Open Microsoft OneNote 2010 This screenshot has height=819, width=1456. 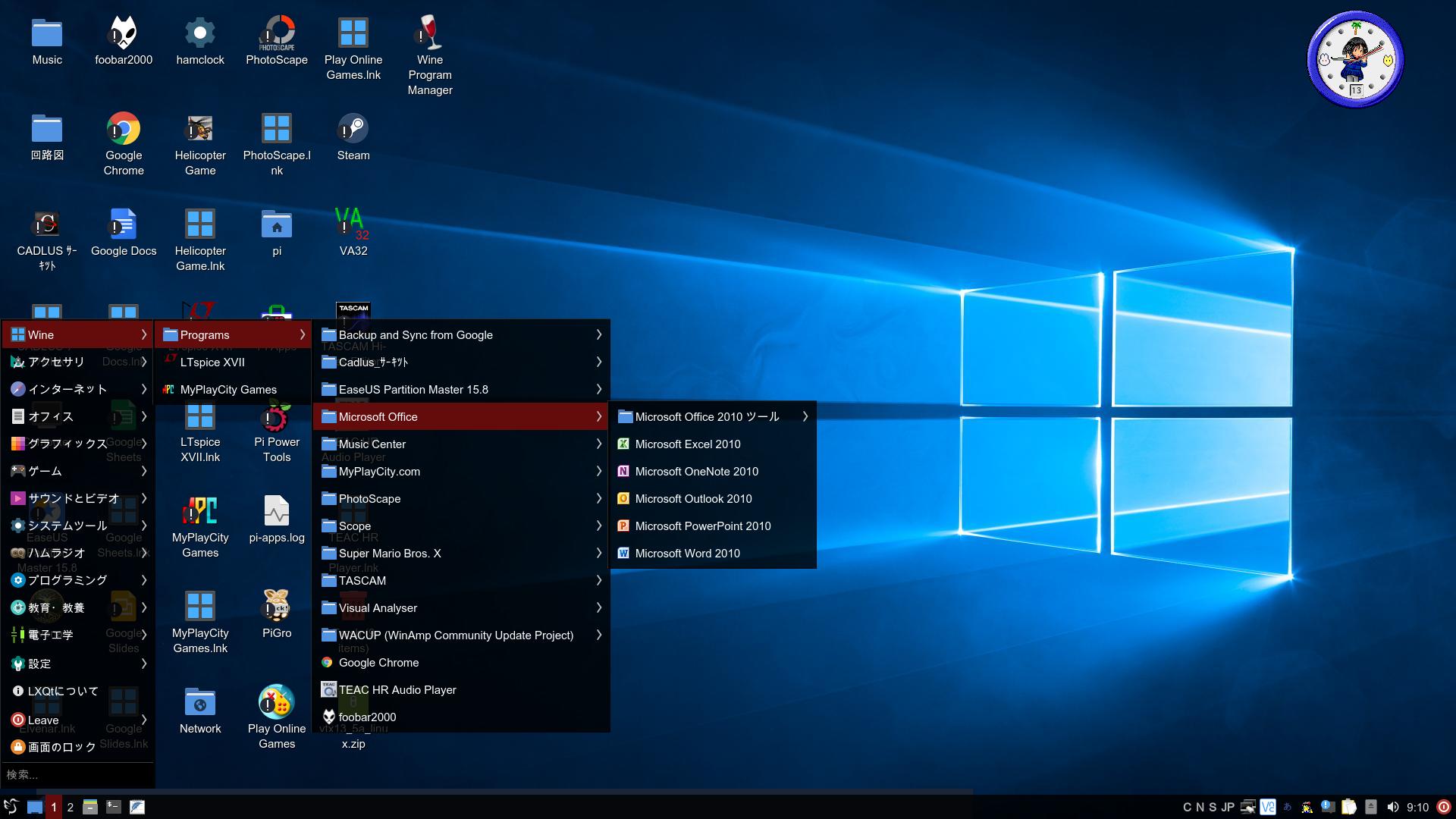(x=696, y=472)
